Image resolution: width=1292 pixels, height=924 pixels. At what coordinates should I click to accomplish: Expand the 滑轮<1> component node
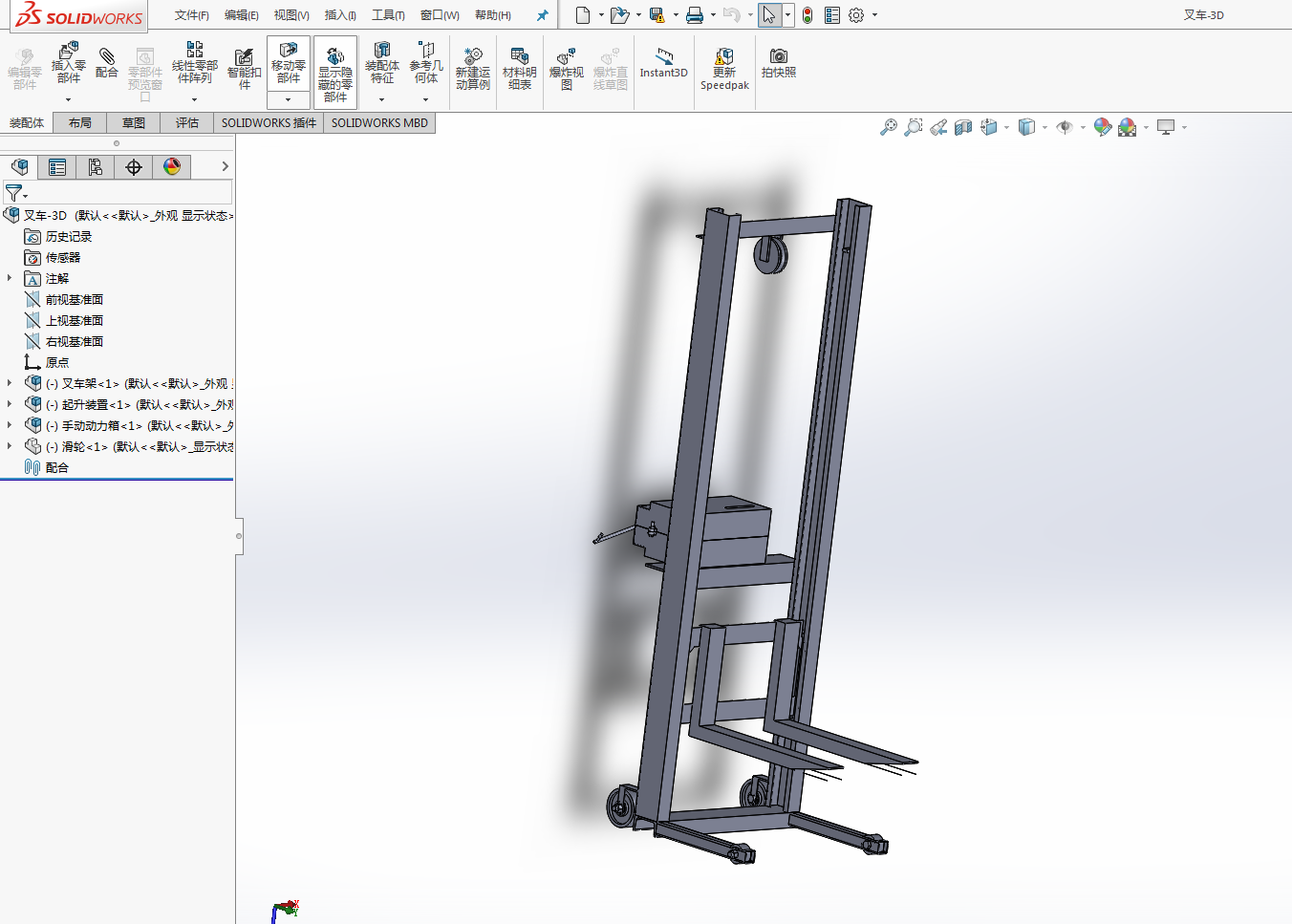[x=10, y=446]
